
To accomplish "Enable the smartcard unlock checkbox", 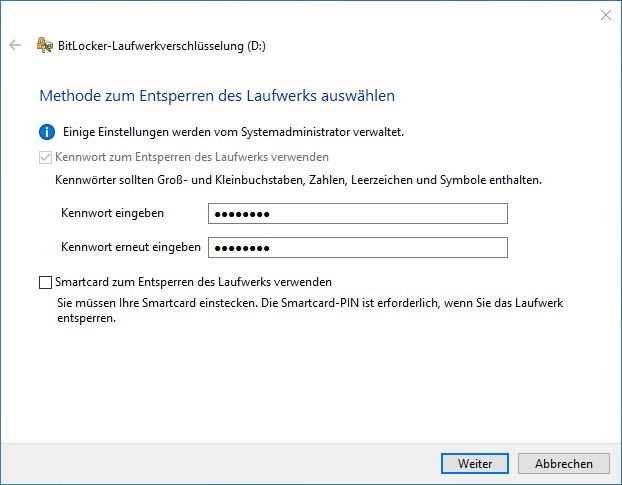I will pyautogui.click(x=45, y=283).
